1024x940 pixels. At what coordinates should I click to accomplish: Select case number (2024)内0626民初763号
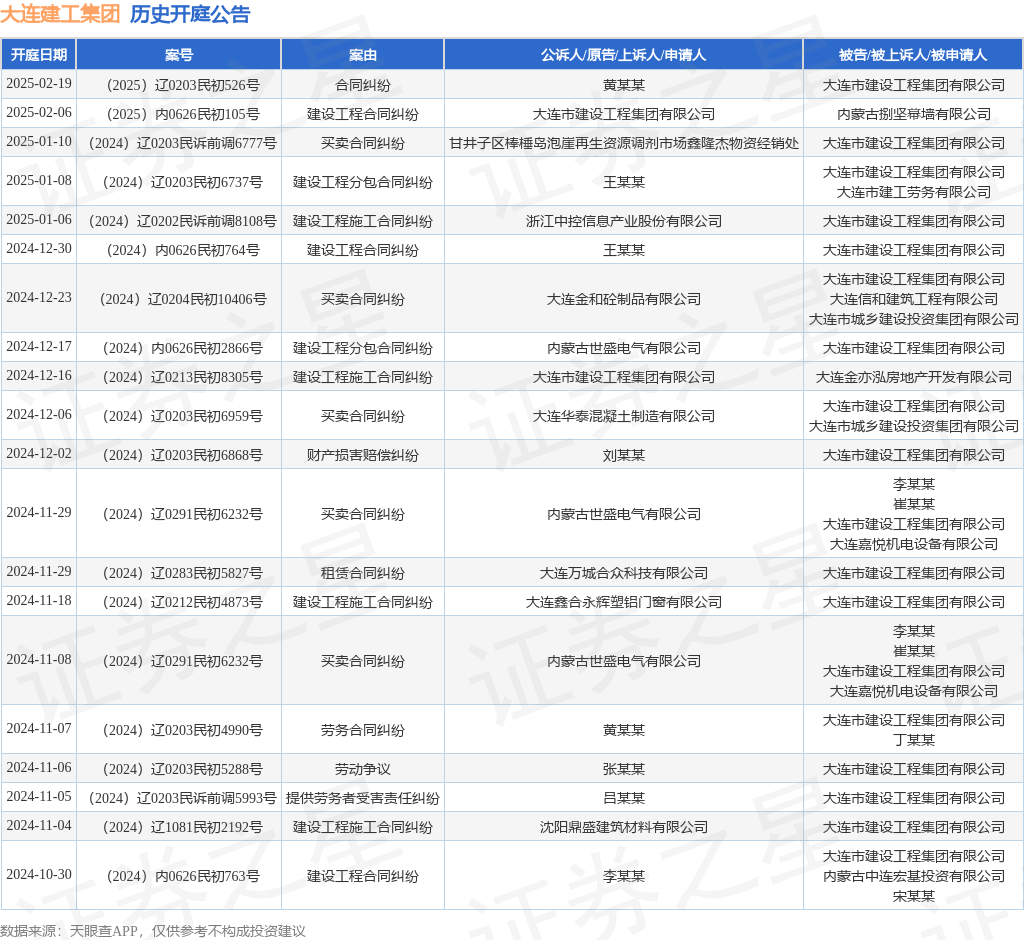point(183,876)
